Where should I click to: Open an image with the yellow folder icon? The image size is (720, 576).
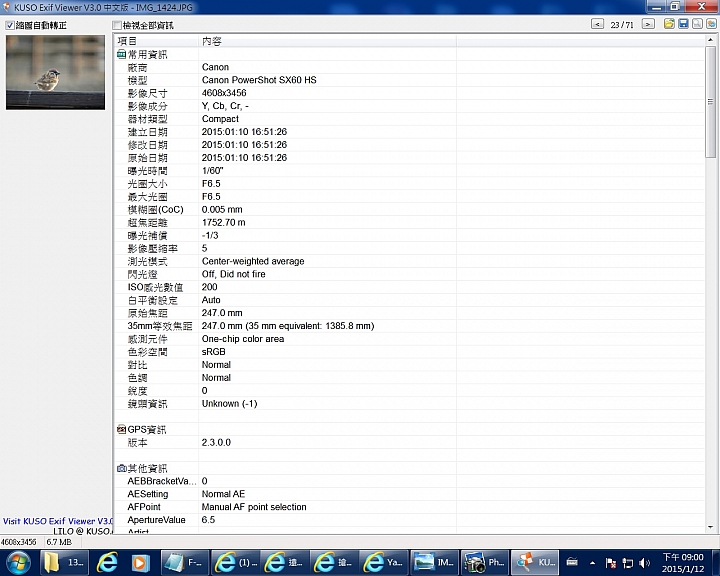[669, 24]
